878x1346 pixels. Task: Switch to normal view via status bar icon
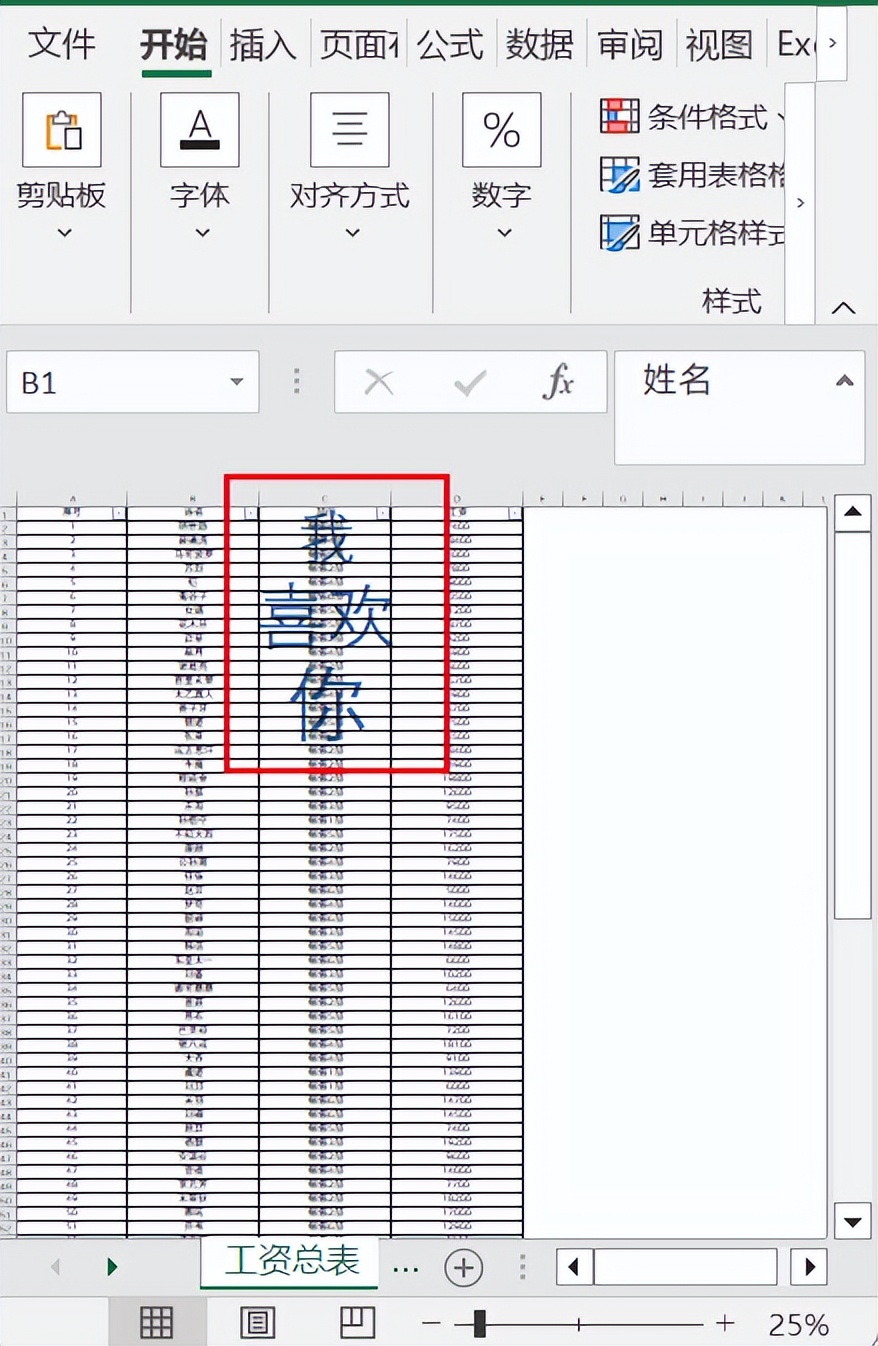click(x=156, y=1322)
